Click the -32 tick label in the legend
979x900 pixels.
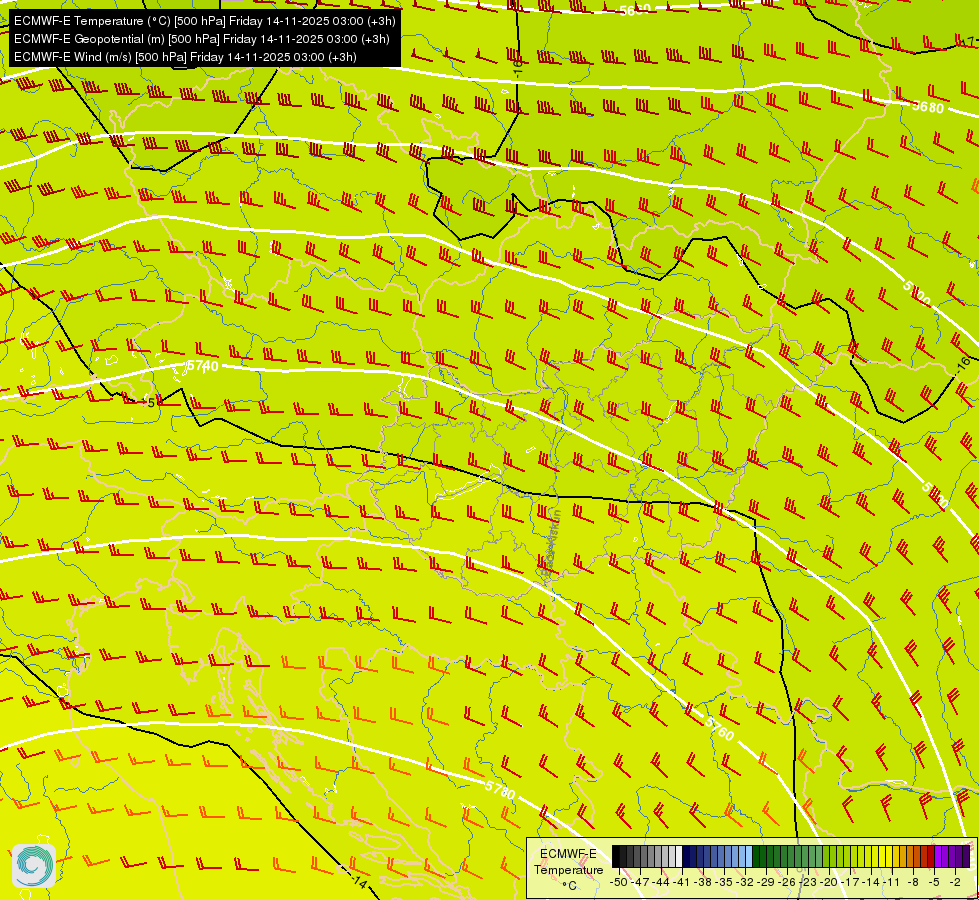click(745, 883)
